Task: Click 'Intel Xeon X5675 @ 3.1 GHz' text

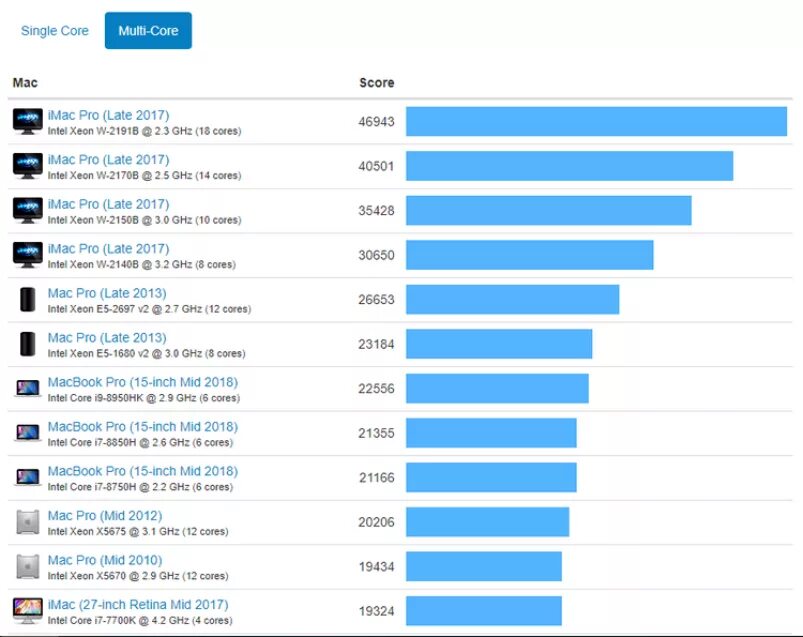Action: [x=114, y=532]
